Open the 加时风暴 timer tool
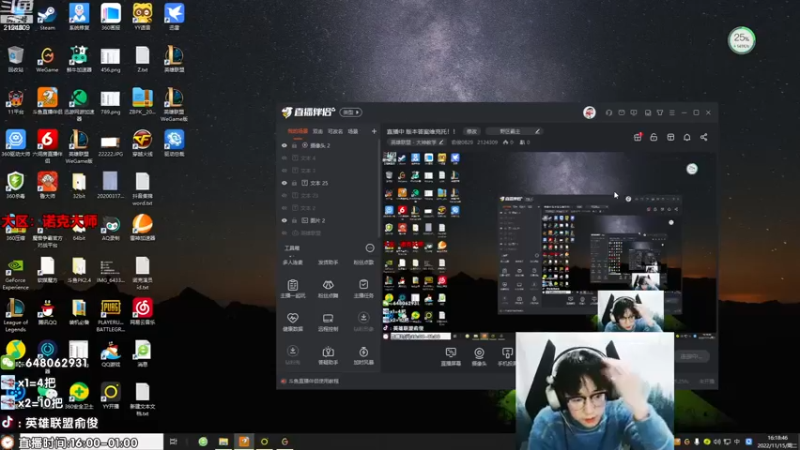 363,355
